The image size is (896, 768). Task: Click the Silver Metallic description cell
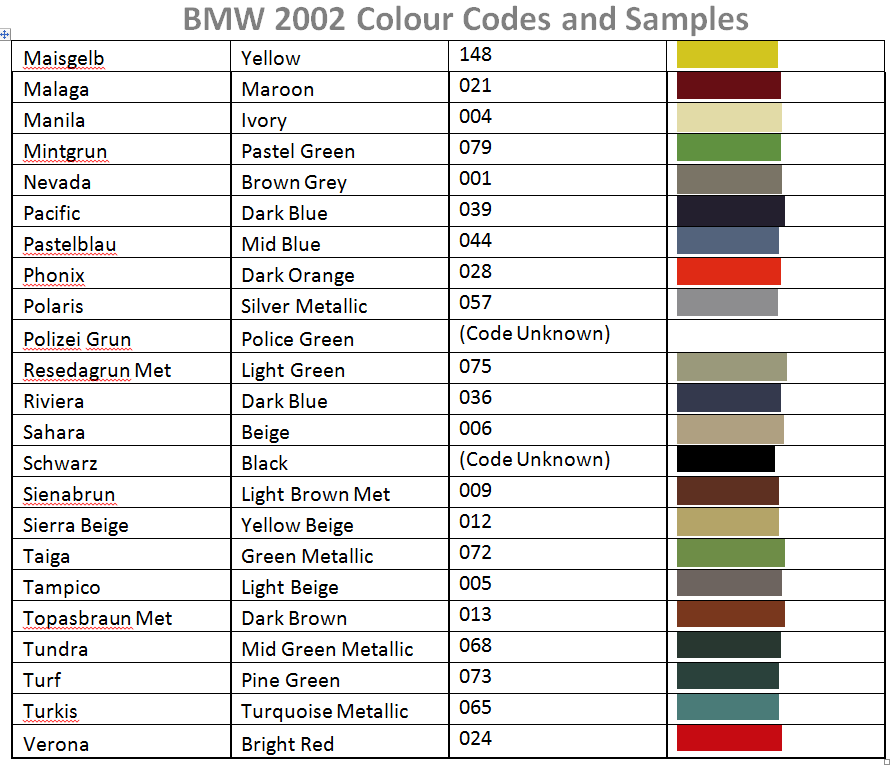[339, 303]
